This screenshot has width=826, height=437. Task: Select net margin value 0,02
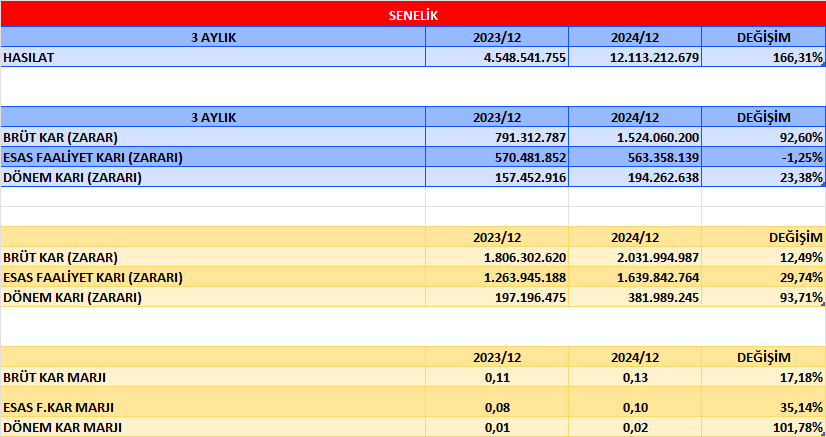(x=635, y=427)
